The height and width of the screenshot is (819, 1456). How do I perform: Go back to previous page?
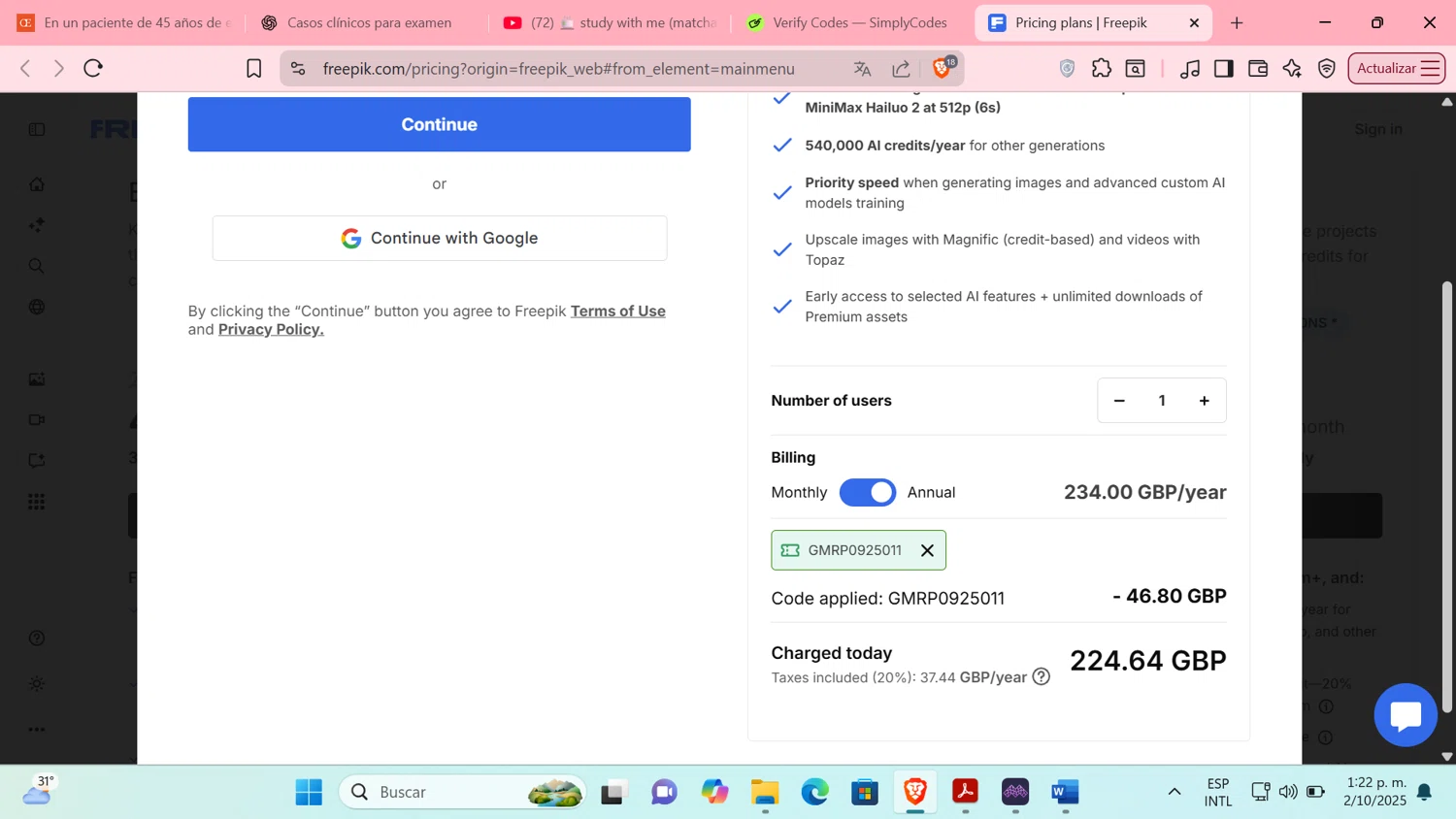click(26, 68)
